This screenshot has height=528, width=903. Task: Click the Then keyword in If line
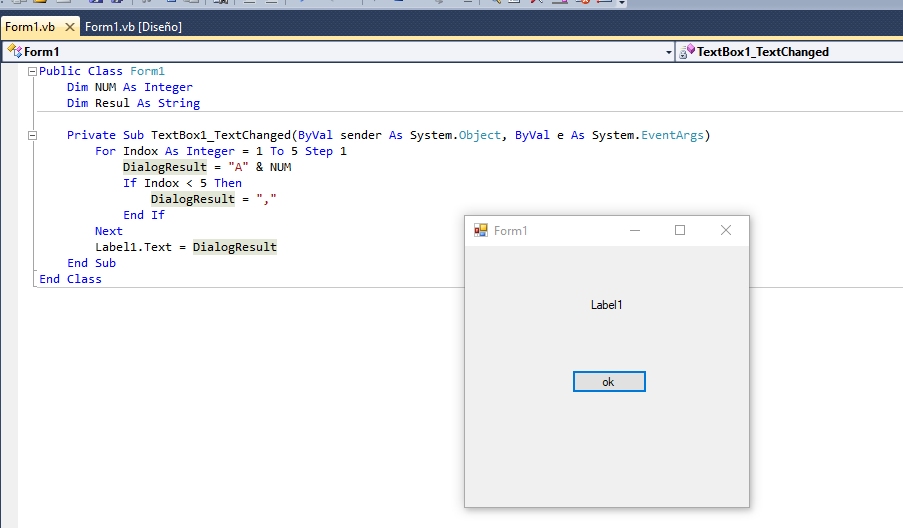coord(228,183)
